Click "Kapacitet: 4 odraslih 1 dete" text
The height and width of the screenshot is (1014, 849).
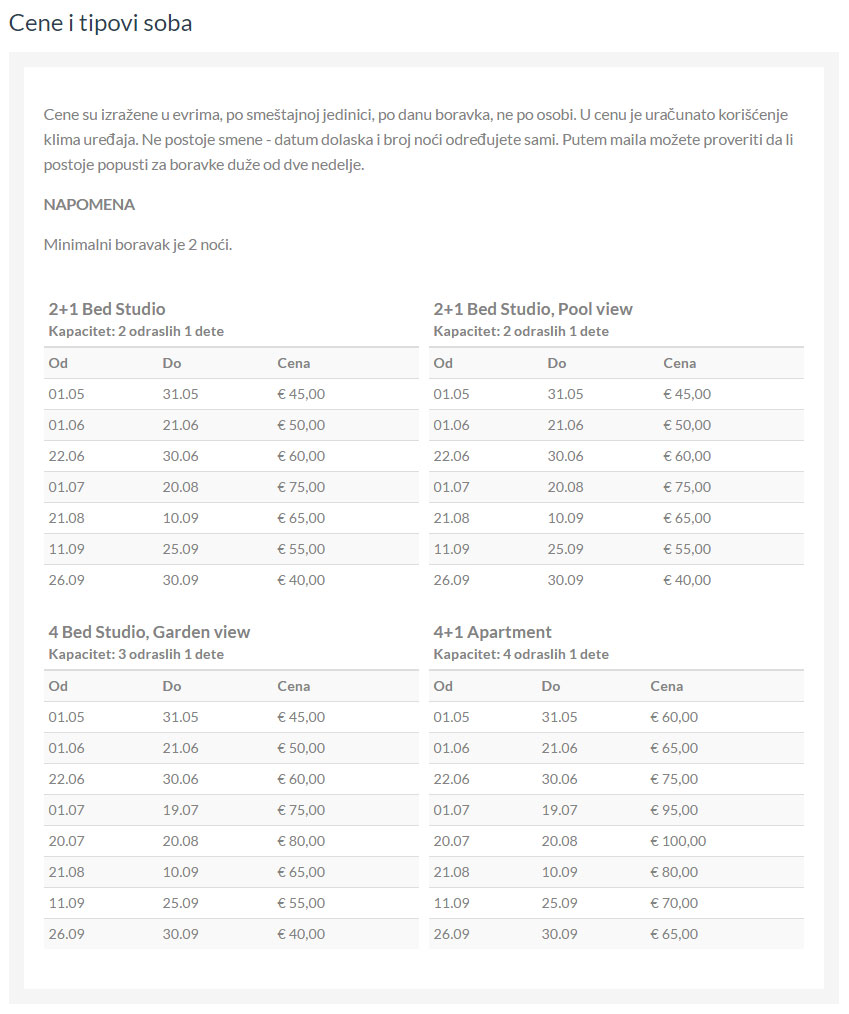click(x=521, y=655)
